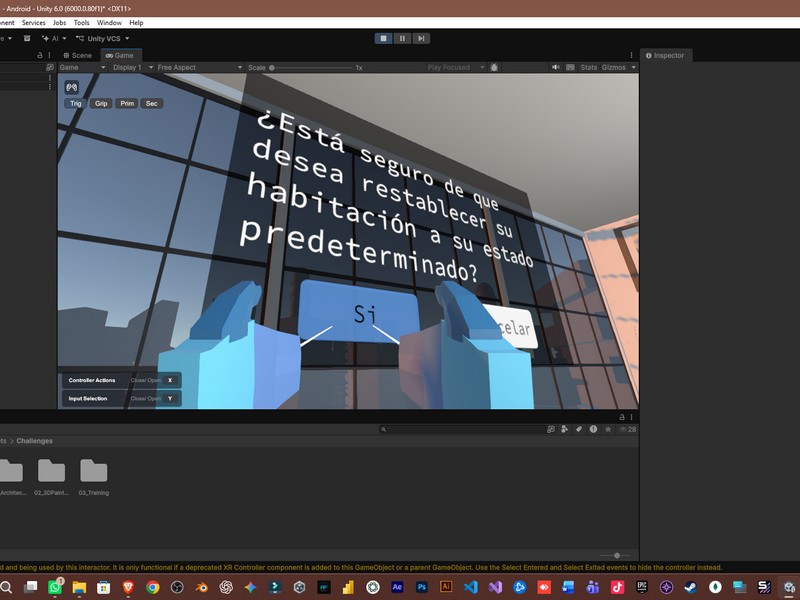Select the Challenges breadcrumb
The width and height of the screenshot is (800, 600).
35,441
